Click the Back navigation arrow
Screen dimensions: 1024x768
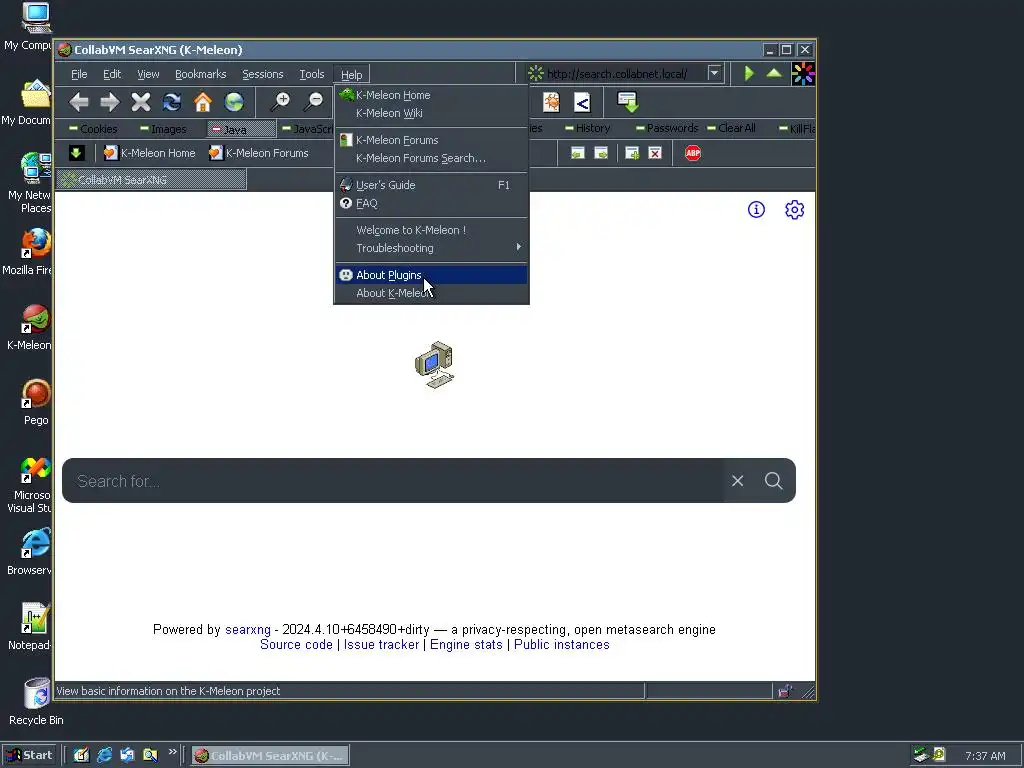click(x=78, y=102)
